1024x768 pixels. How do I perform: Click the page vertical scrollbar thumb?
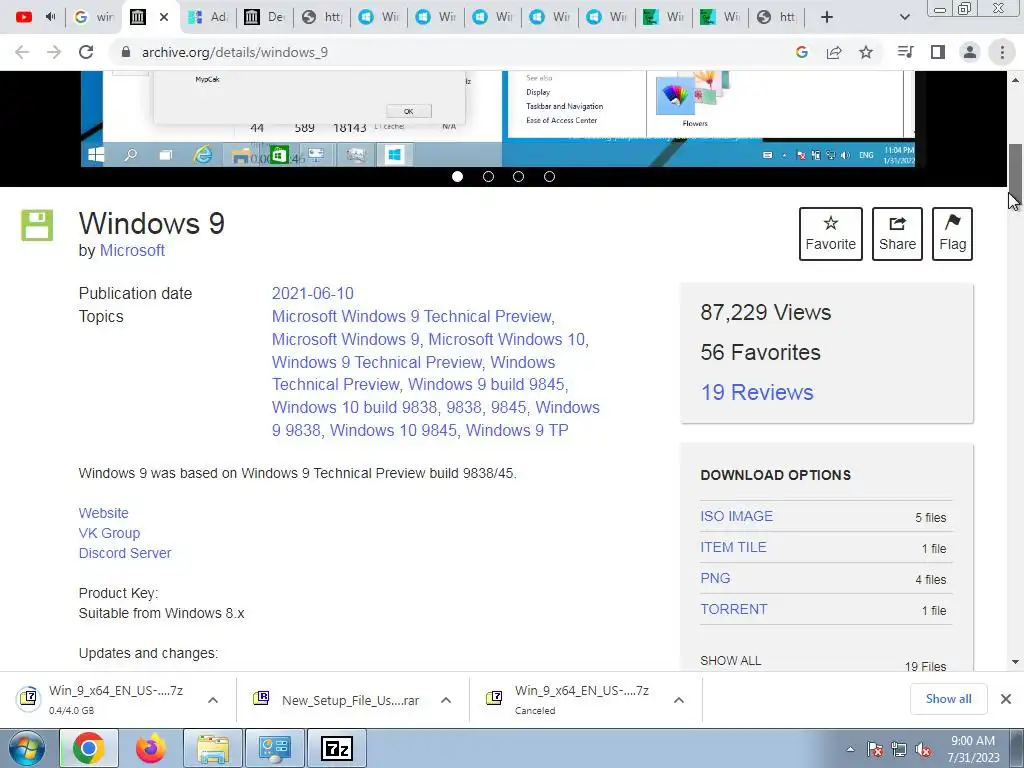(1015, 175)
